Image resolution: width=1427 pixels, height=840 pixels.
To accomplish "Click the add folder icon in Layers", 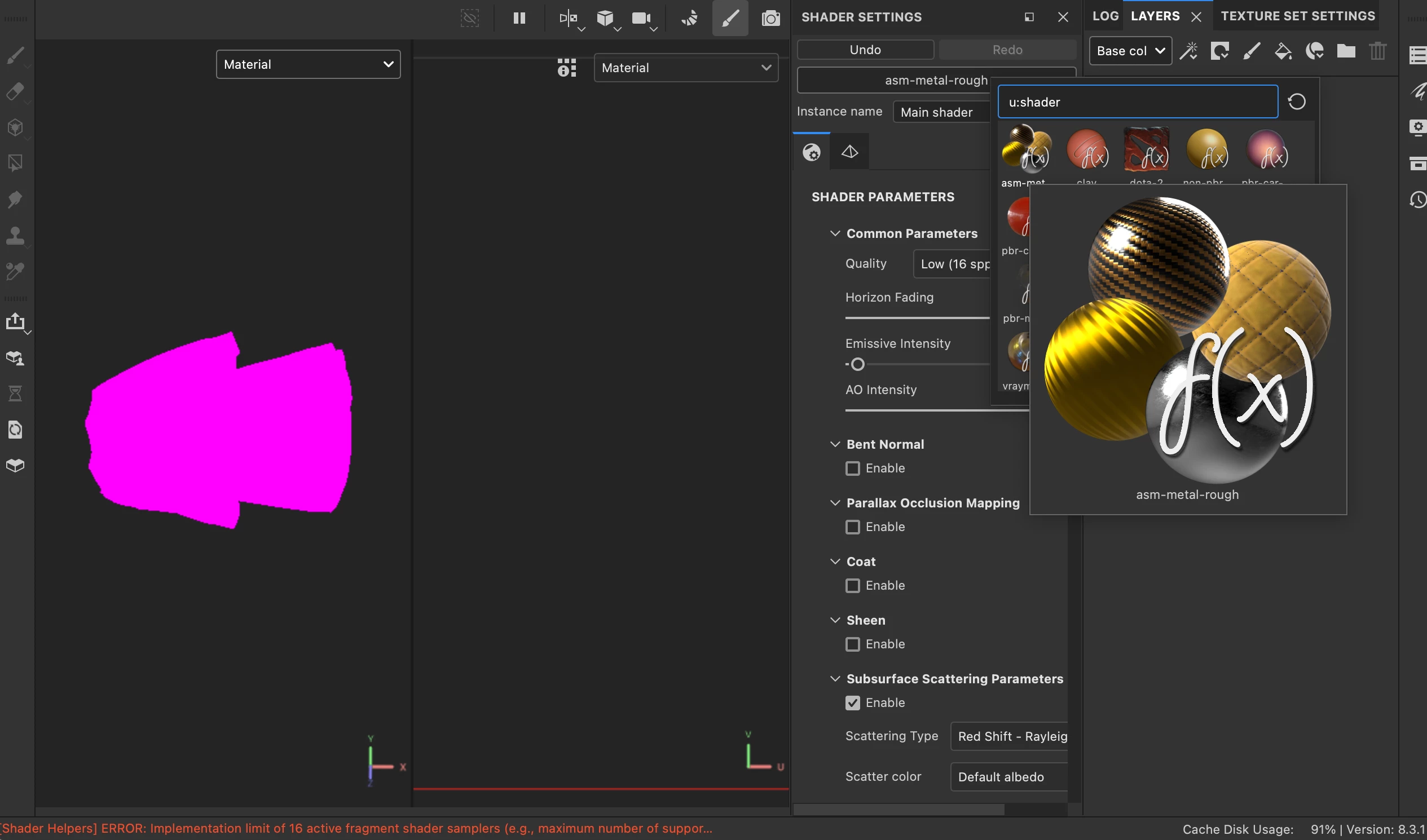I will [1345, 51].
